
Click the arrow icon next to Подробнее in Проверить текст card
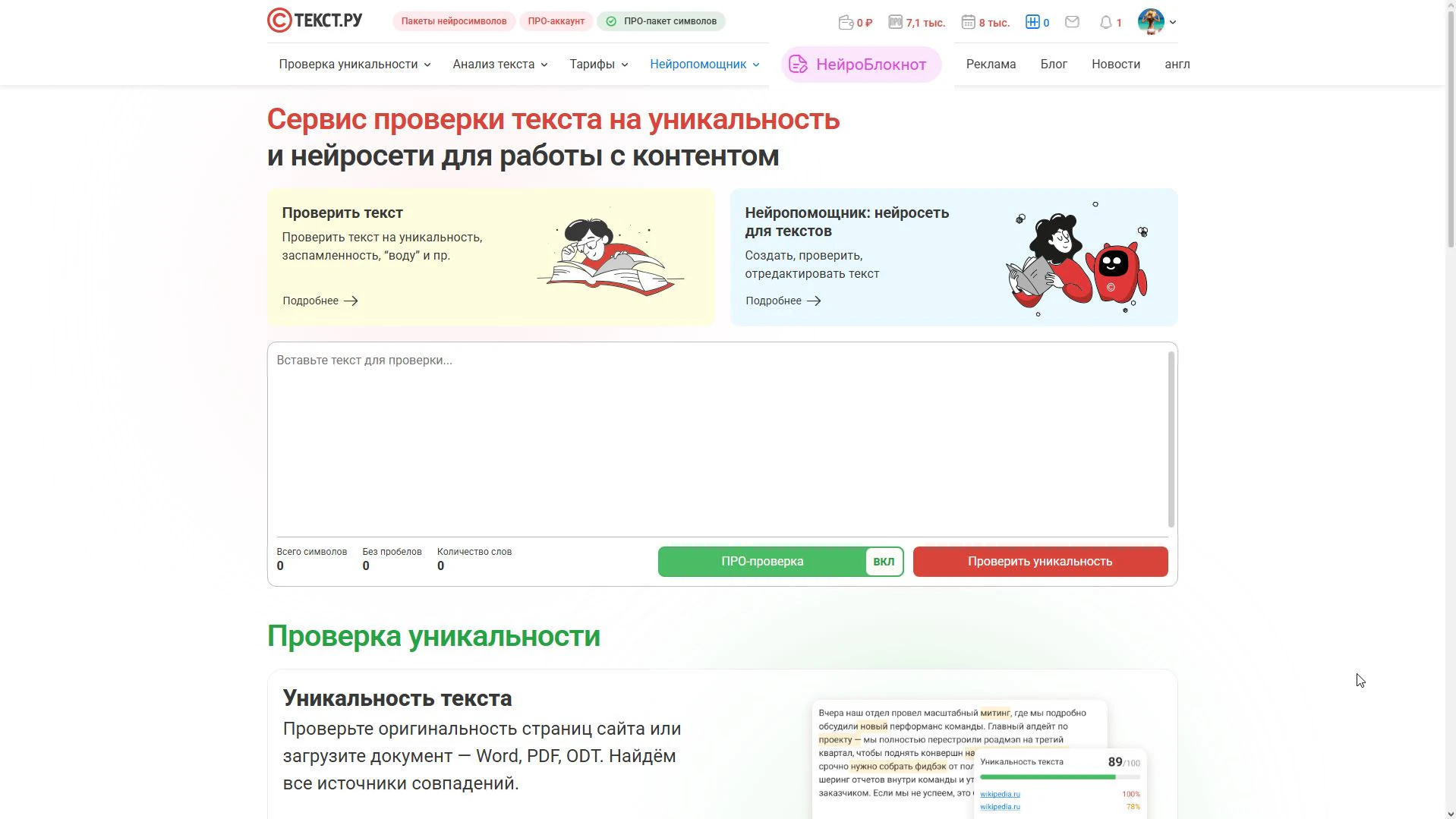coord(351,301)
